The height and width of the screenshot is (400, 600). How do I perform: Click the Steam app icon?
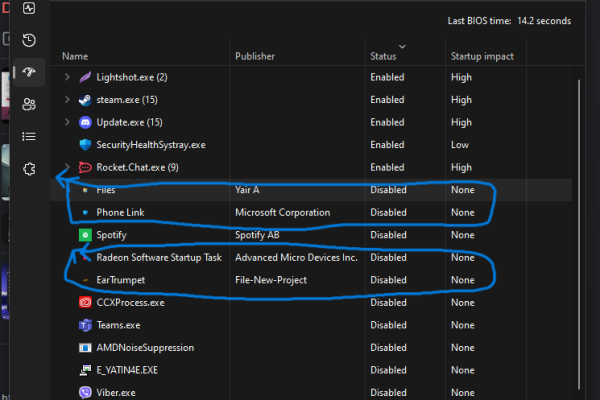[85, 100]
